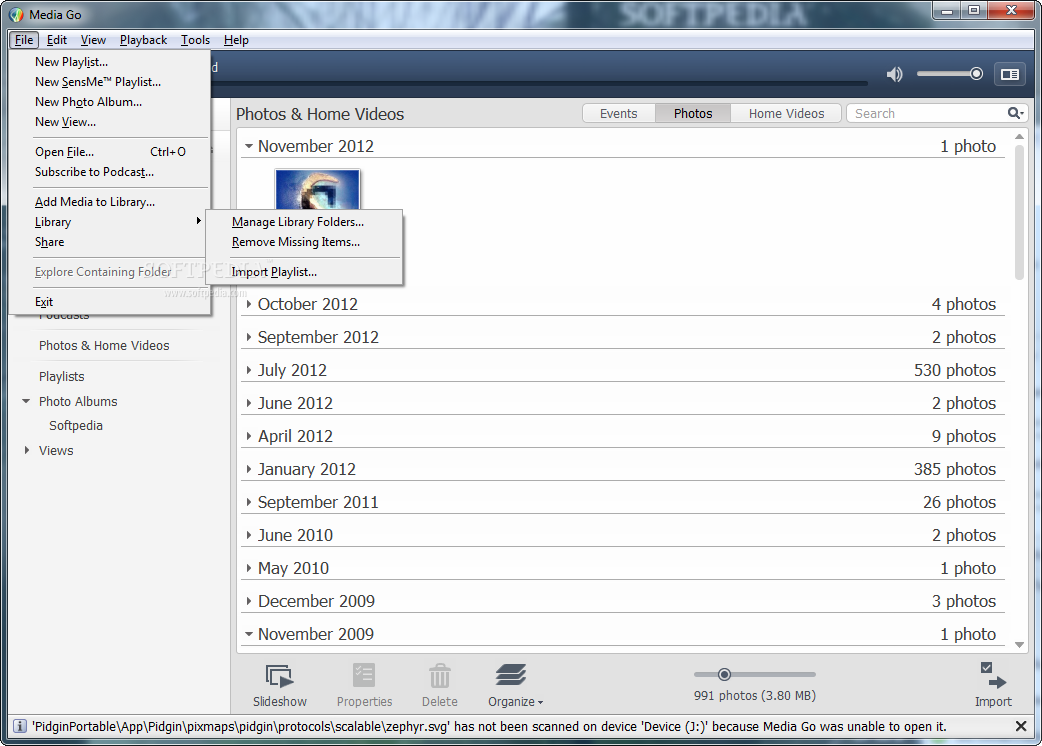This screenshot has width=1042, height=746.
Task: Choose Exit in the File menu
Action: pyautogui.click(x=110, y=302)
